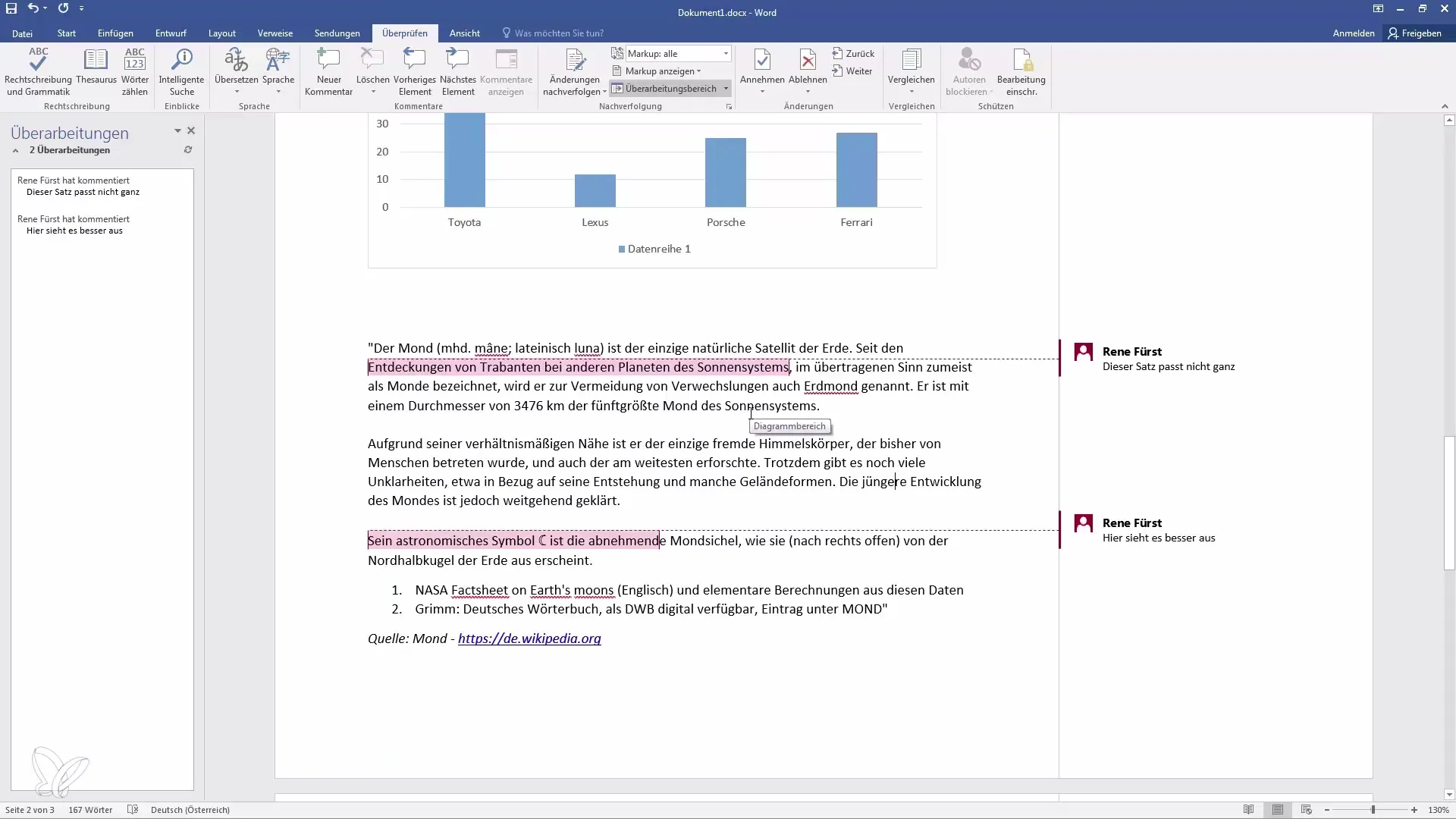This screenshot has height=819, width=1456.
Task: Switch to read mode view icon
Action: coord(1248,810)
